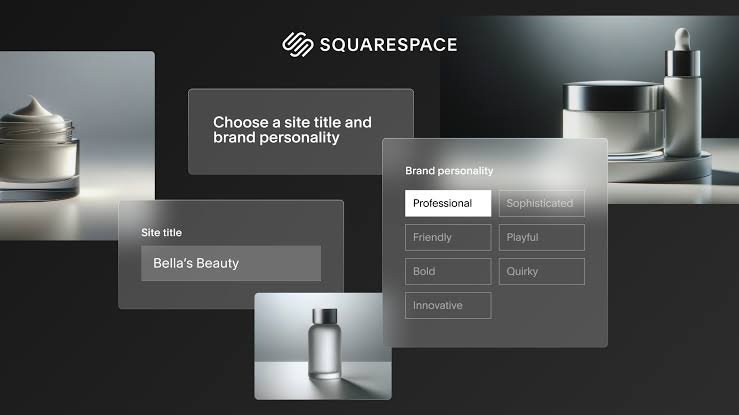The width and height of the screenshot is (739, 415).
Task: Select the Bold personality option
Action: (448, 271)
